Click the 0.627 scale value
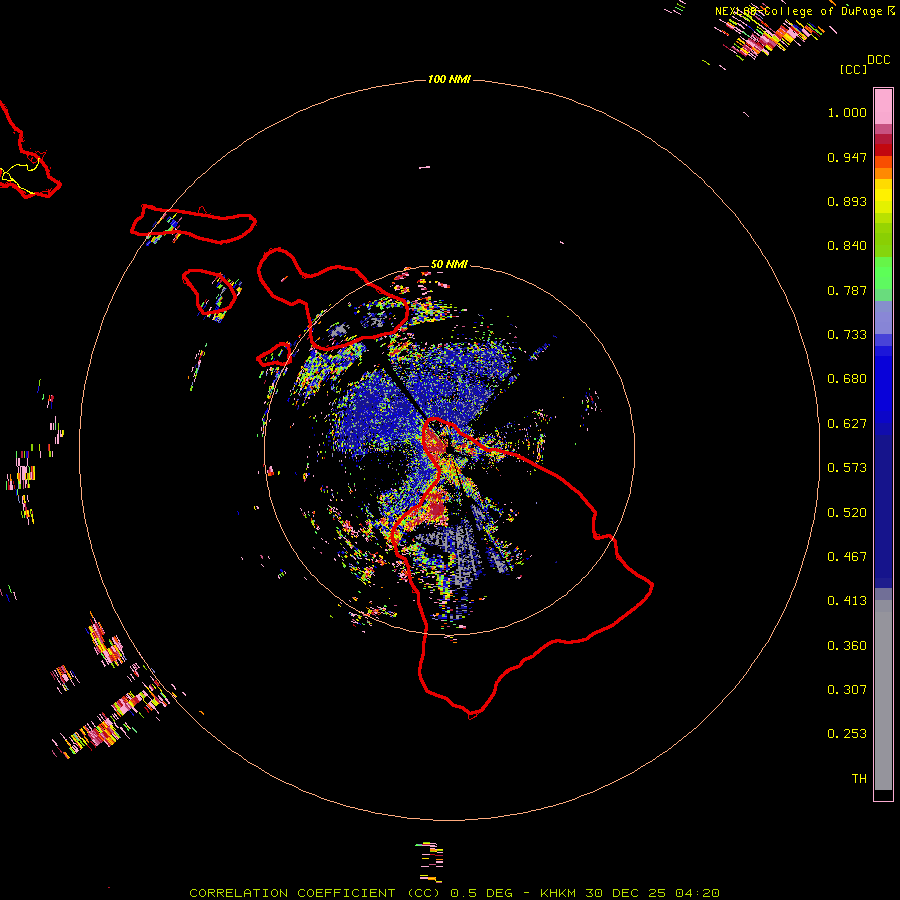This screenshot has height=900, width=900. [847, 424]
